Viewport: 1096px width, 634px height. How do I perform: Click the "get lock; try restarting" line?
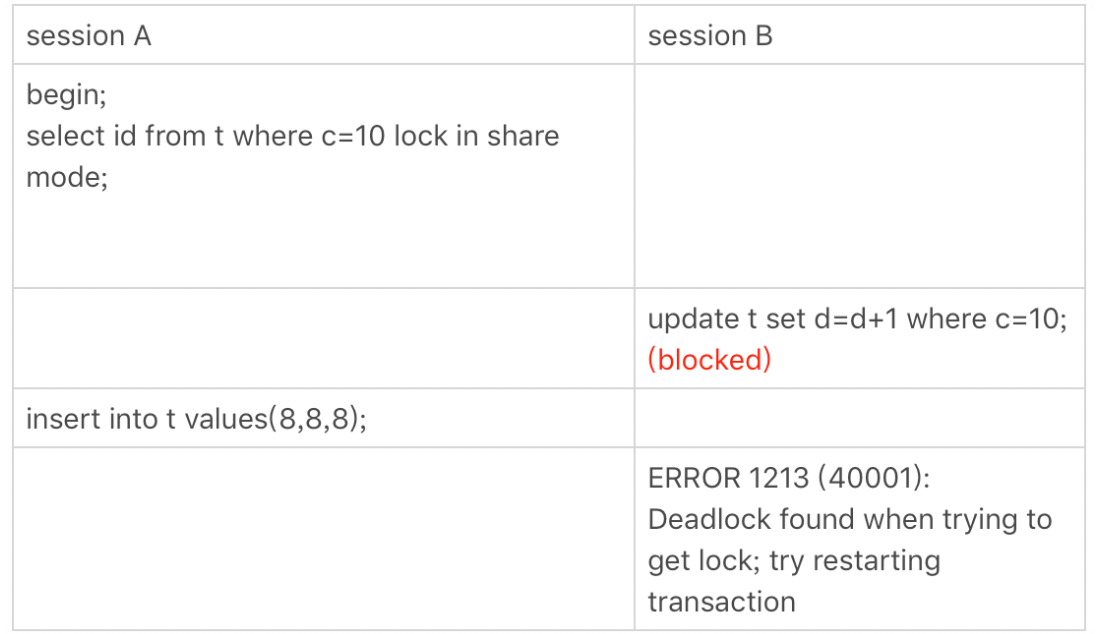pos(794,561)
